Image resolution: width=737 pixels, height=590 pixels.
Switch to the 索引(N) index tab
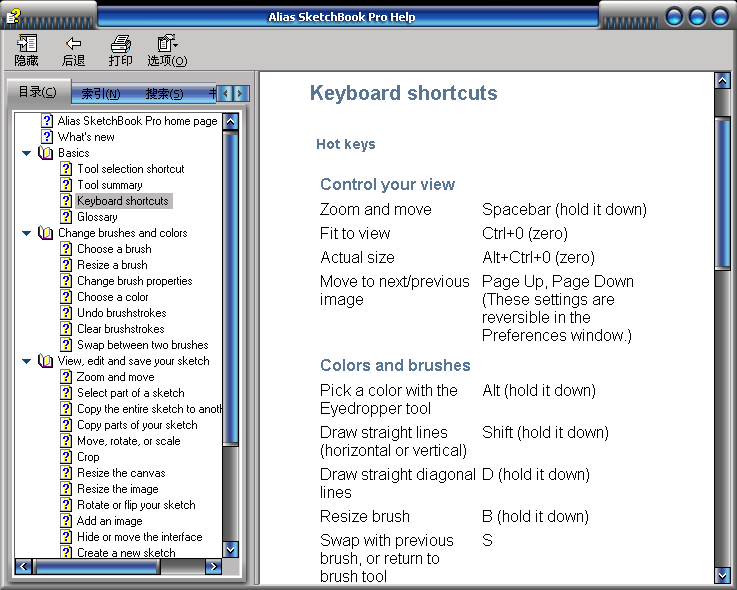101,94
